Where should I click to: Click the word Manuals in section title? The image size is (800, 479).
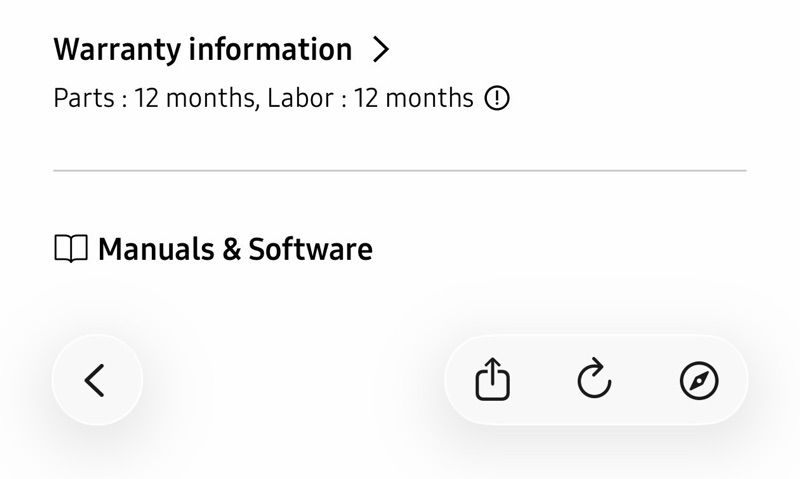pyautogui.click(x=156, y=249)
